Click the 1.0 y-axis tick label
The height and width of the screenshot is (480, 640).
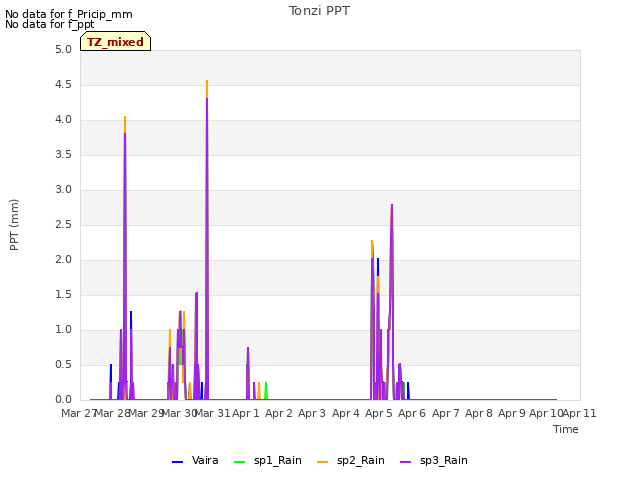click(x=63, y=329)
